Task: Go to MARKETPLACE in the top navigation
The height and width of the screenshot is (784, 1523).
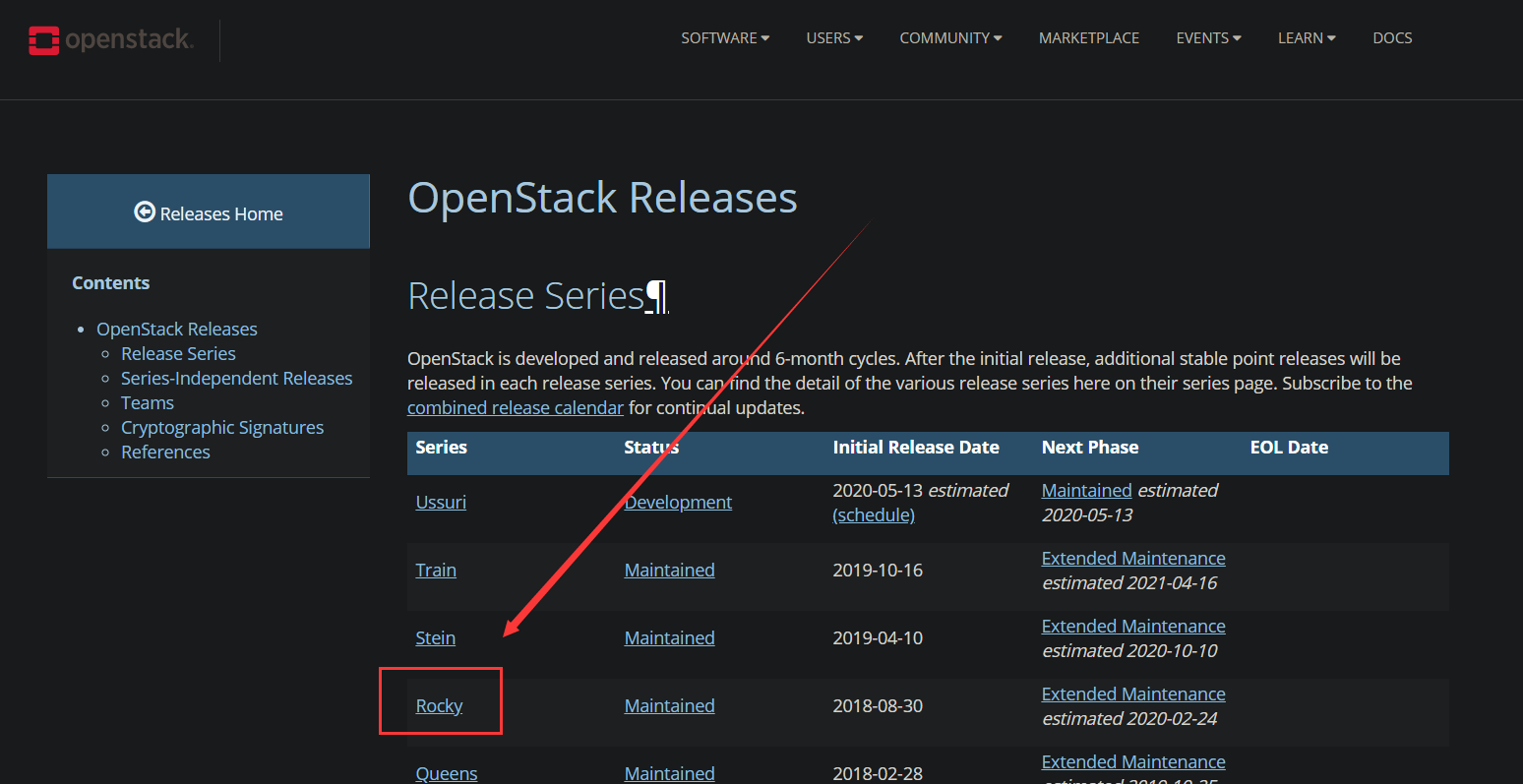Action: click(x=1089, y=38)
